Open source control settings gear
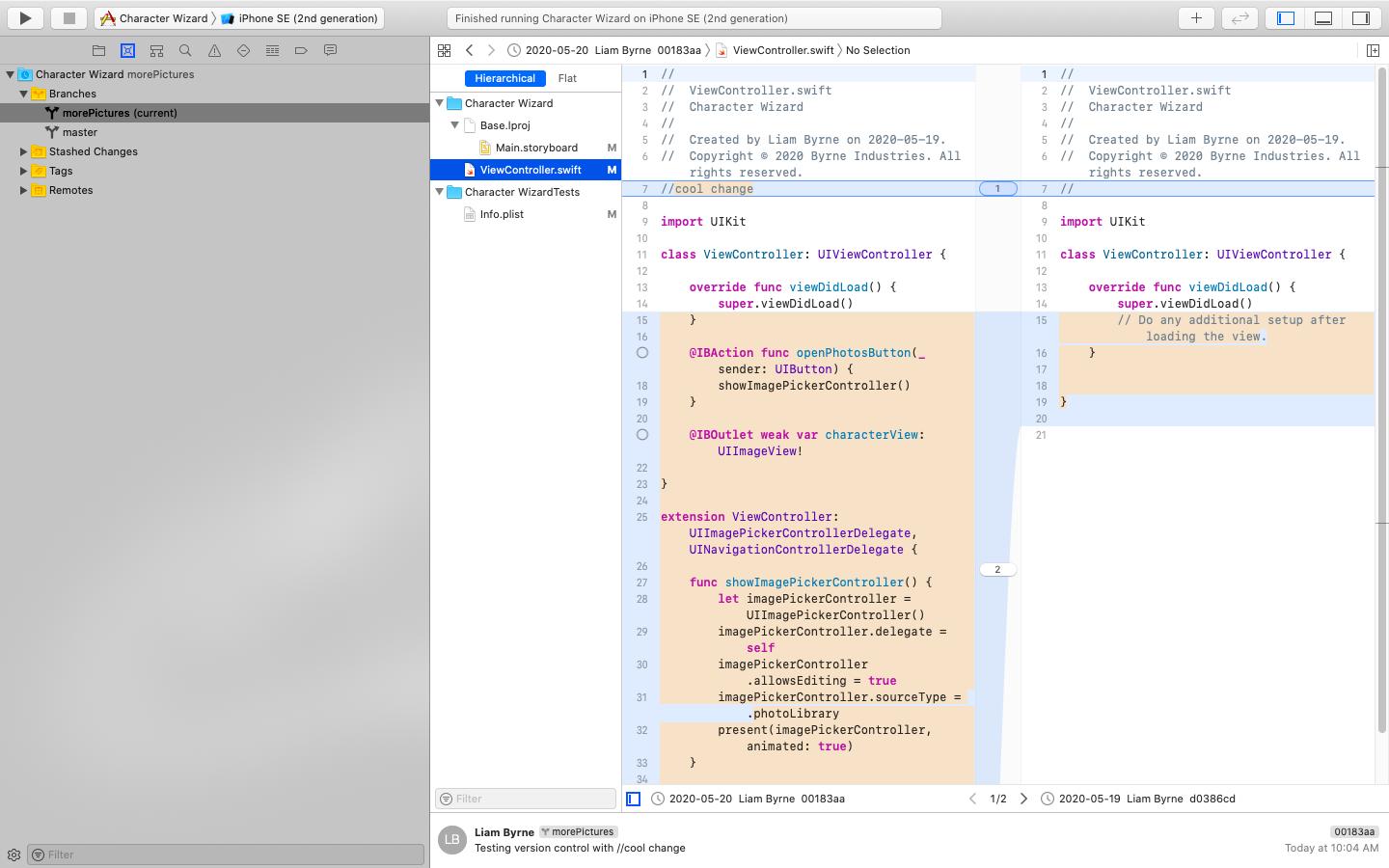This screenshot has height=868, width=1389. 14,854
